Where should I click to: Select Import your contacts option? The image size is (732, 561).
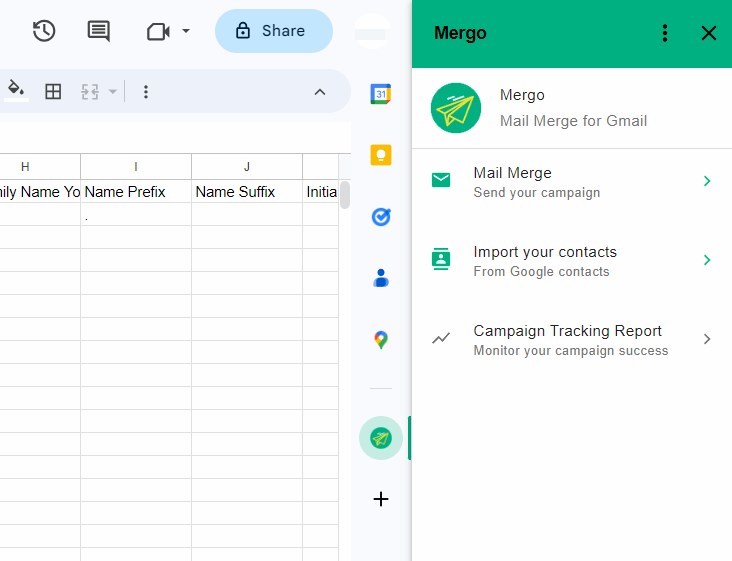[571, 260]
